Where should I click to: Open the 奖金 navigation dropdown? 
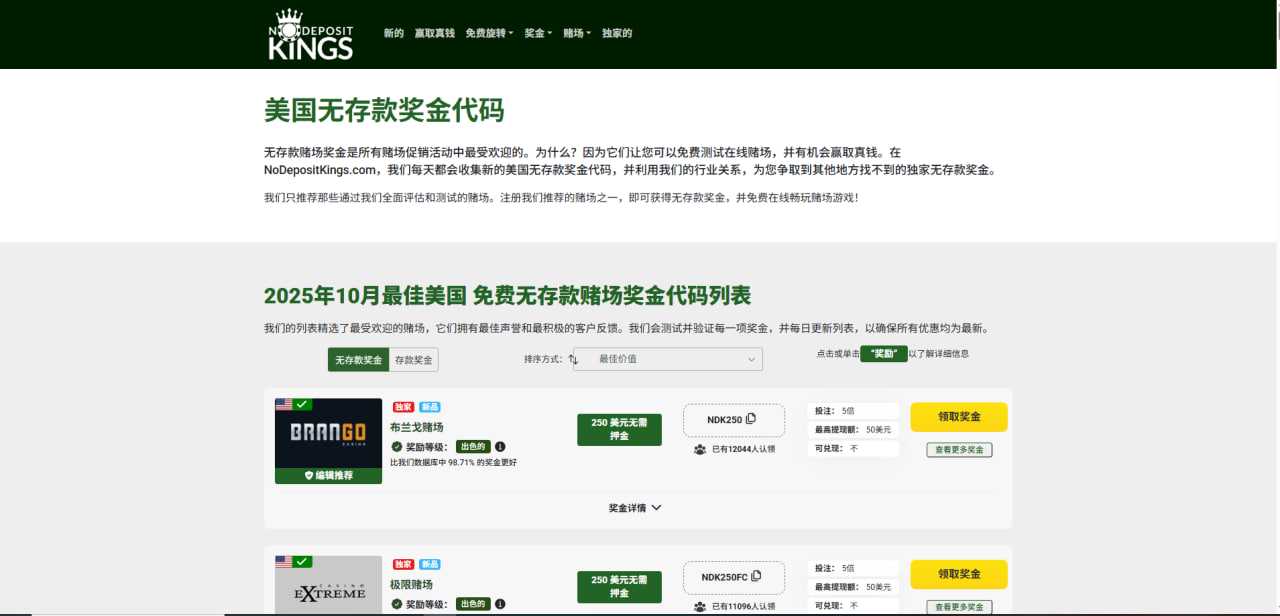click(538, 33)
